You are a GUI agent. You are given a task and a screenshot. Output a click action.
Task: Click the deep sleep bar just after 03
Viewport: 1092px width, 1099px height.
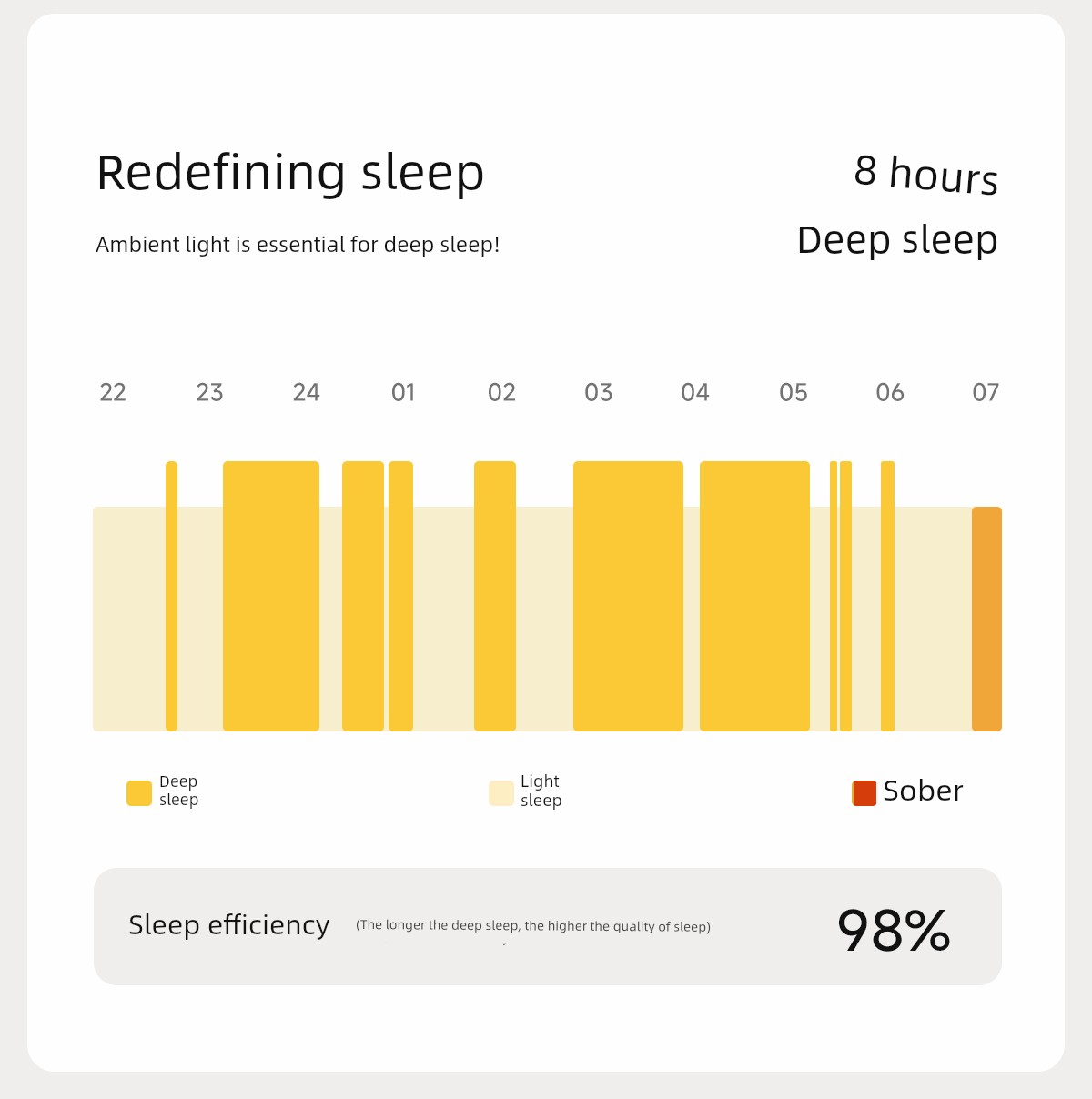628,596
